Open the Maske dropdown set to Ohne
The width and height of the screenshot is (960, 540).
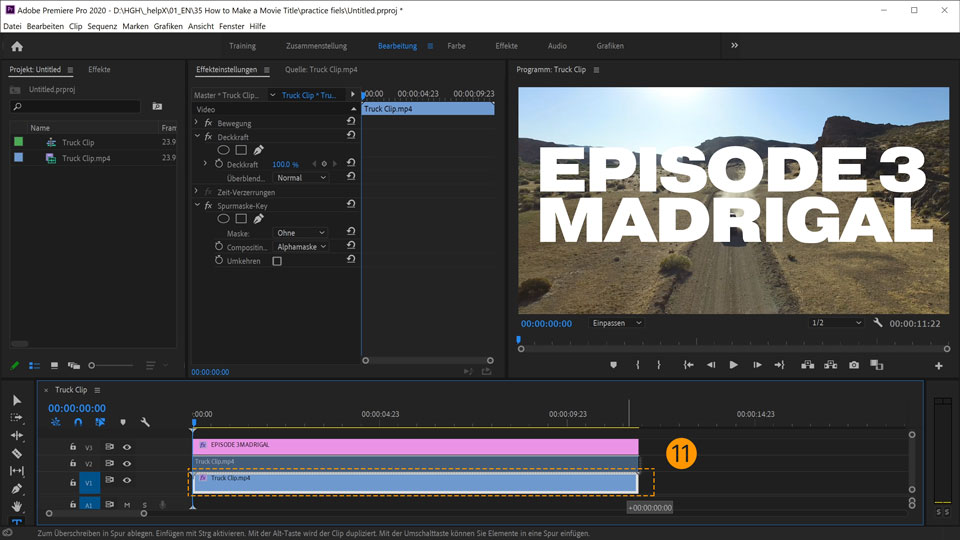(x=301, y=233)
